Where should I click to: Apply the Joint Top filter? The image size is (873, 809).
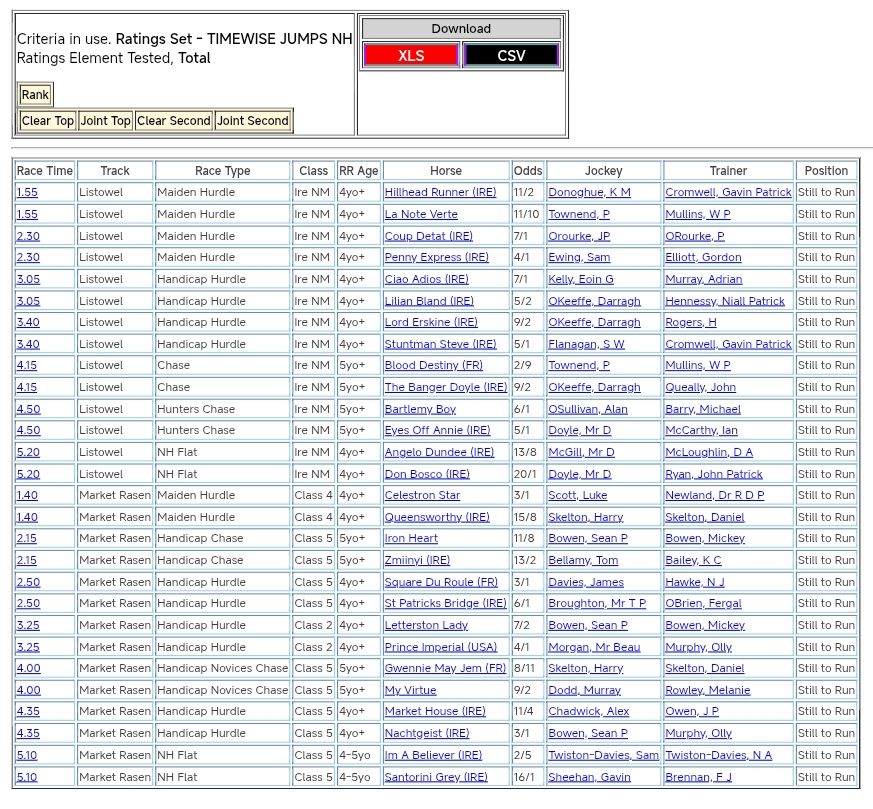pos(106,121)
